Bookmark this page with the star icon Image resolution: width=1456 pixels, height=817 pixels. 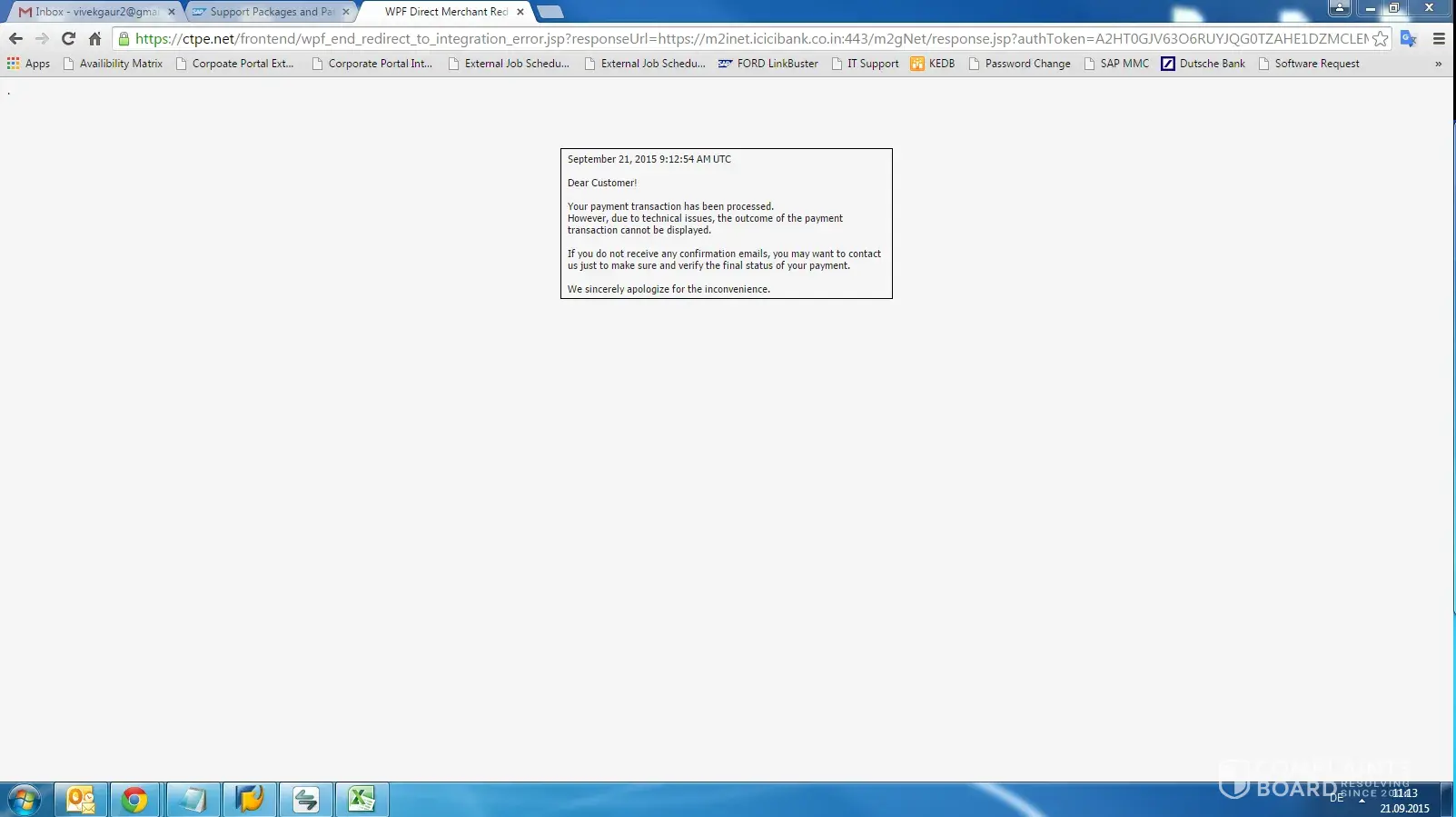click(1380, 39)
